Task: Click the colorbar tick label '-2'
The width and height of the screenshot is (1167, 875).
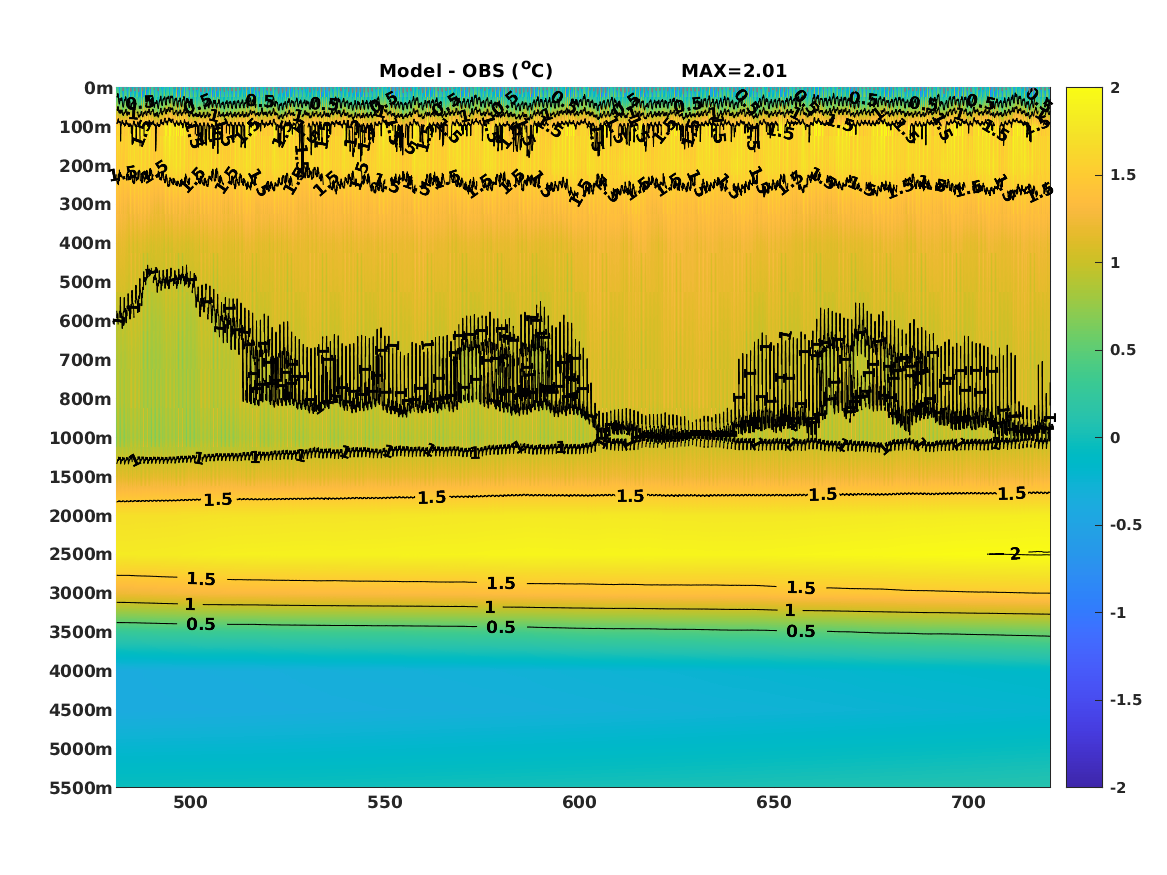Action: 1118,788
